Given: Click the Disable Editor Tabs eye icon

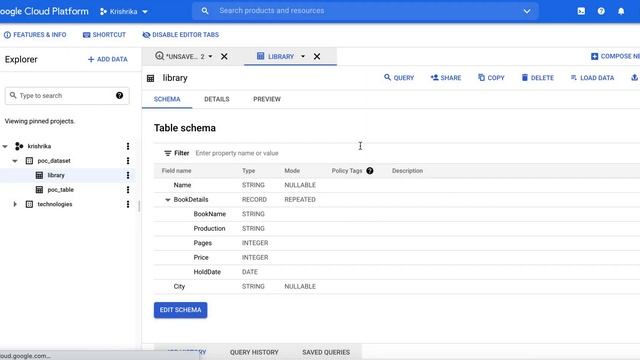Looking at the screenshot, I should pyautogui.click(x=146, y=35).
